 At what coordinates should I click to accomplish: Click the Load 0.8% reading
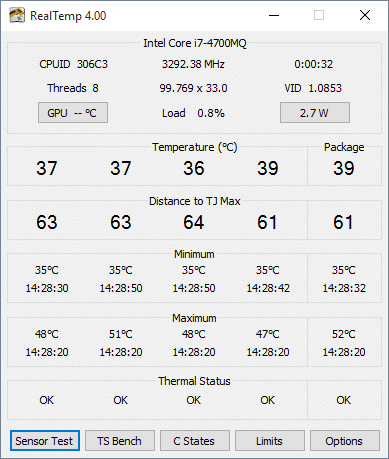(193, 113)
